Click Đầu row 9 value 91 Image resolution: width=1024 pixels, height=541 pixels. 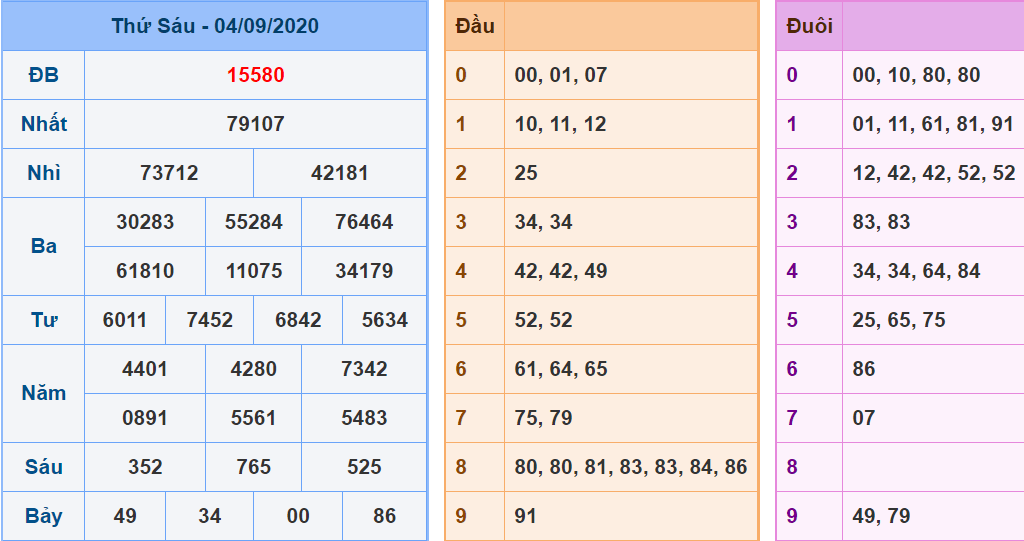(x=526, y=516)
